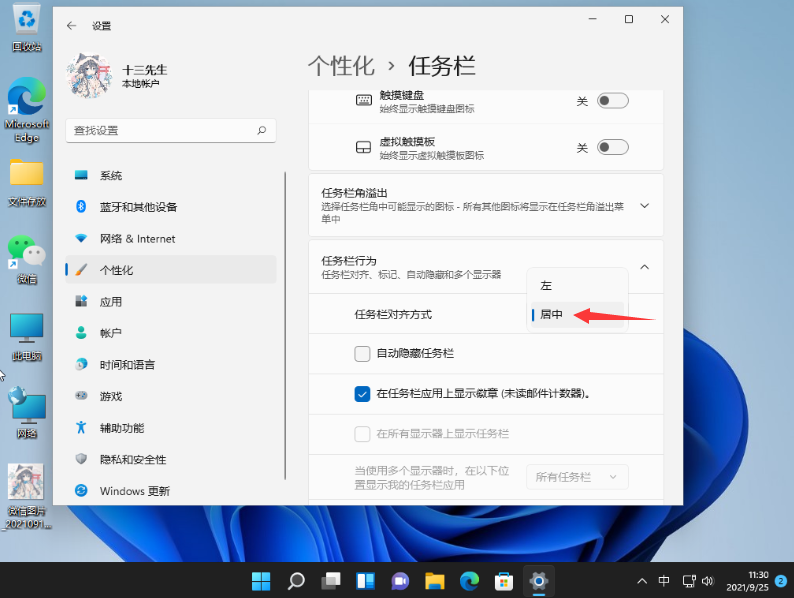Uncheck 在任务栏应用上显示徽章 checkbox
Image resolution: width=794 pixels, height=598 pixels.
pyautogui.click(x=363, y=393)
